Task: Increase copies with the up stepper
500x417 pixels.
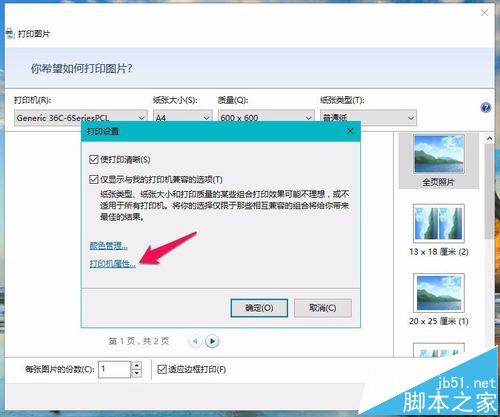Action: pos(136,365)
